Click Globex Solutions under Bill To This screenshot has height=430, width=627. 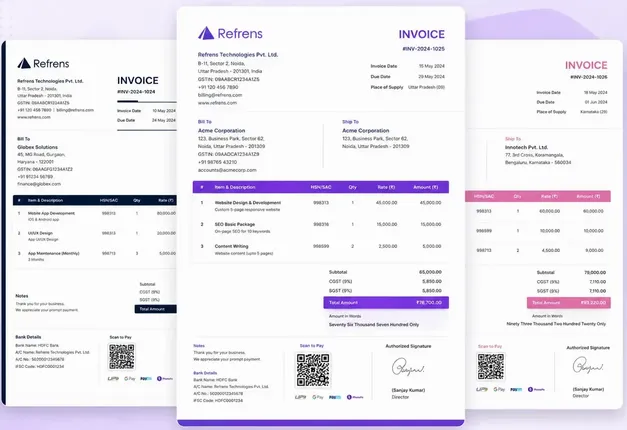point(37,147)
